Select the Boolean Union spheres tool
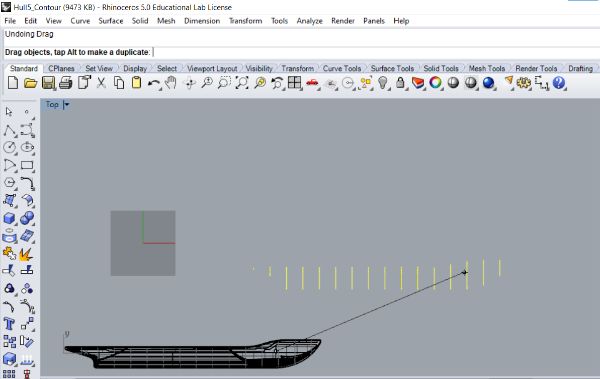 coord(27,218)
